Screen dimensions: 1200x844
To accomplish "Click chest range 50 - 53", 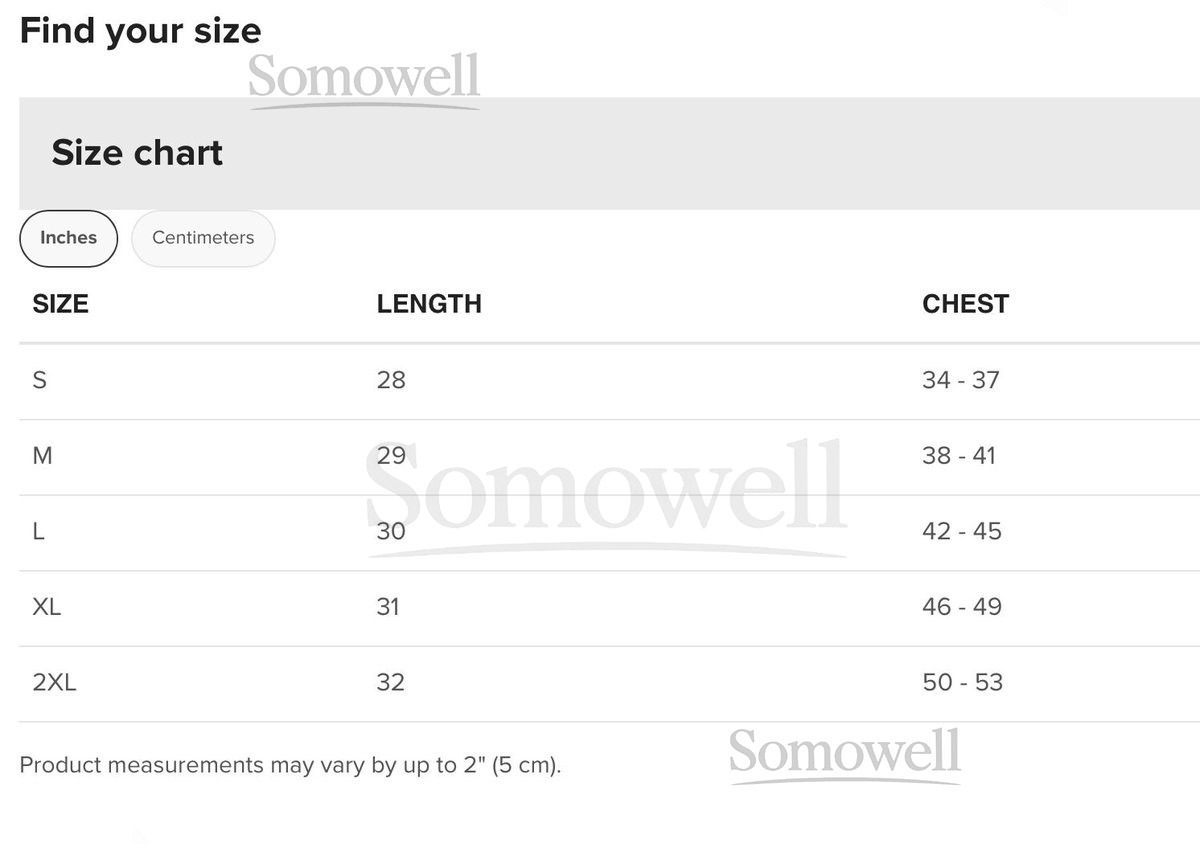I will click(x=962, y=683).
